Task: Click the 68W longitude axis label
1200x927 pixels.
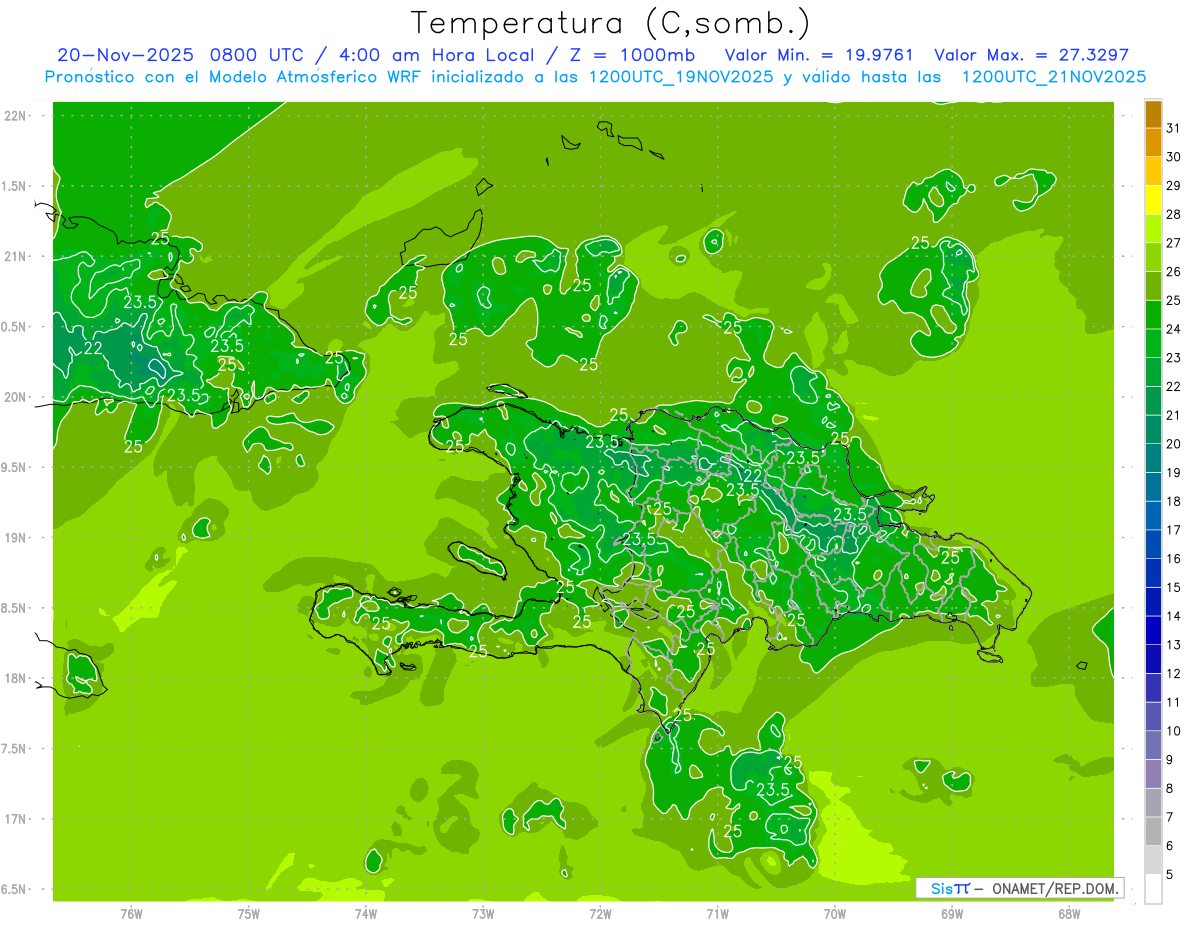Action: tap(1069, 913)
